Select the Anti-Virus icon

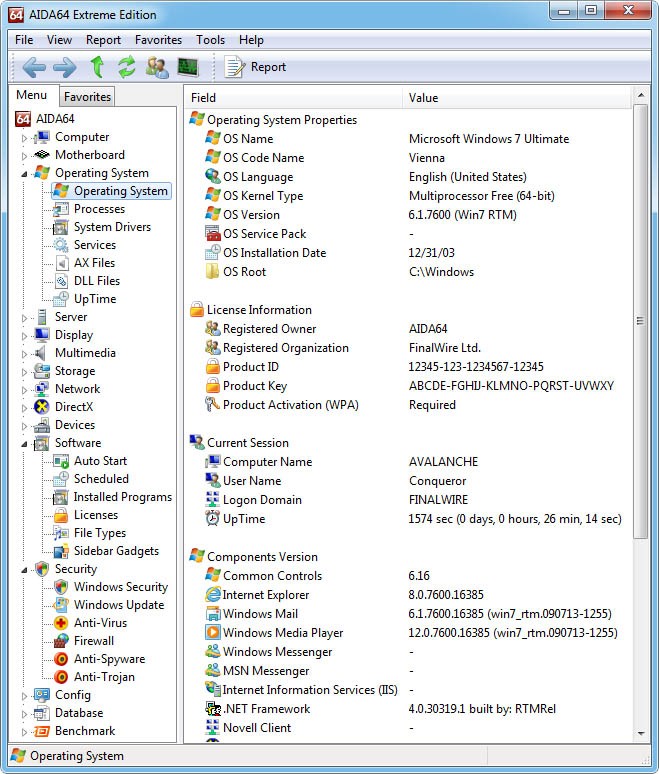(x=61, y=623)
